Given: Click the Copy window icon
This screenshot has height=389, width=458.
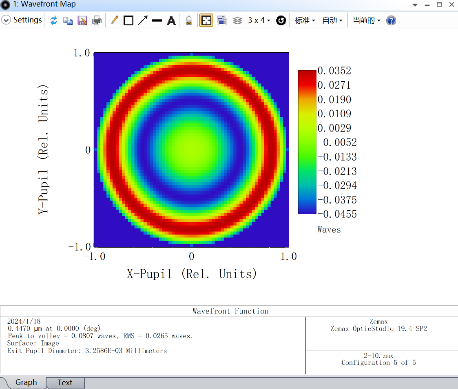Looking at the screenshot, I should tap(68, 21).
